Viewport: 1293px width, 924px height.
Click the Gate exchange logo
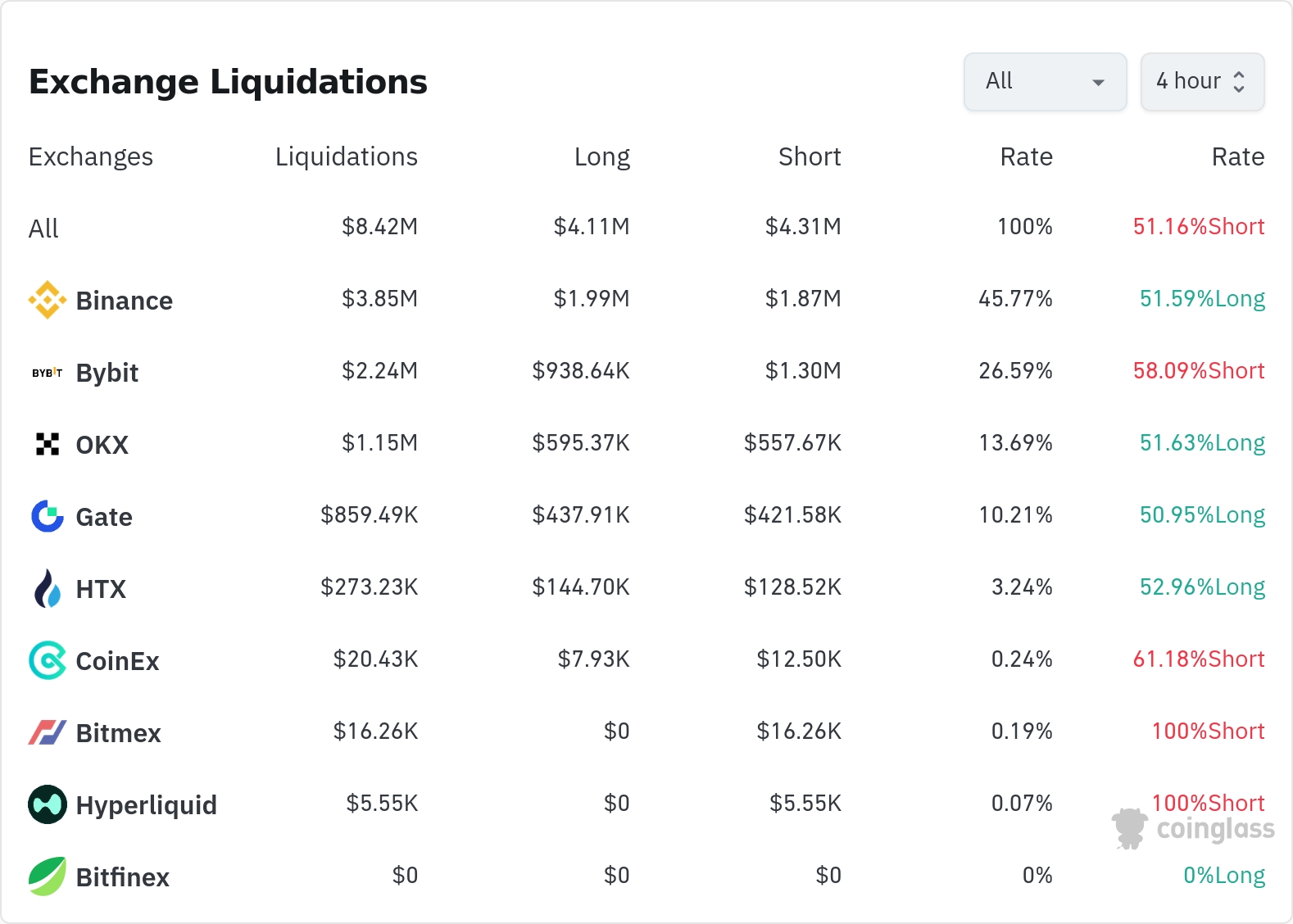coord(48,516)
